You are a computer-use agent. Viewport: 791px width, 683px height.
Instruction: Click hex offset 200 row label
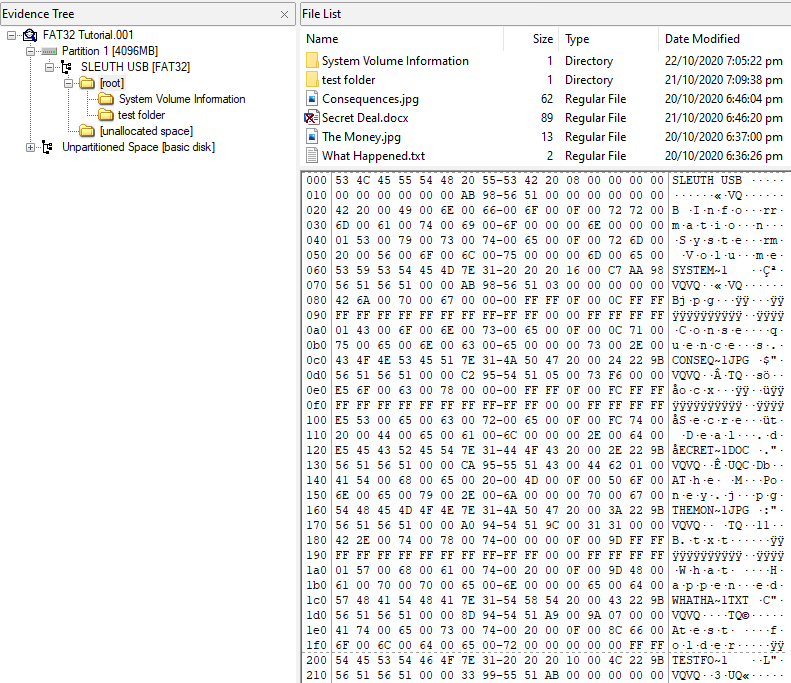click(x=316, y=660)
